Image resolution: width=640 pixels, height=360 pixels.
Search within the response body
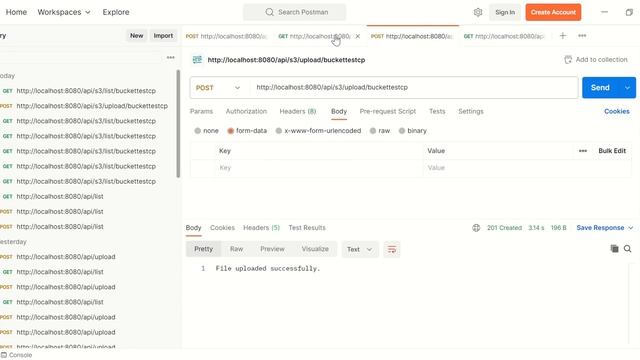click(627, 249)
